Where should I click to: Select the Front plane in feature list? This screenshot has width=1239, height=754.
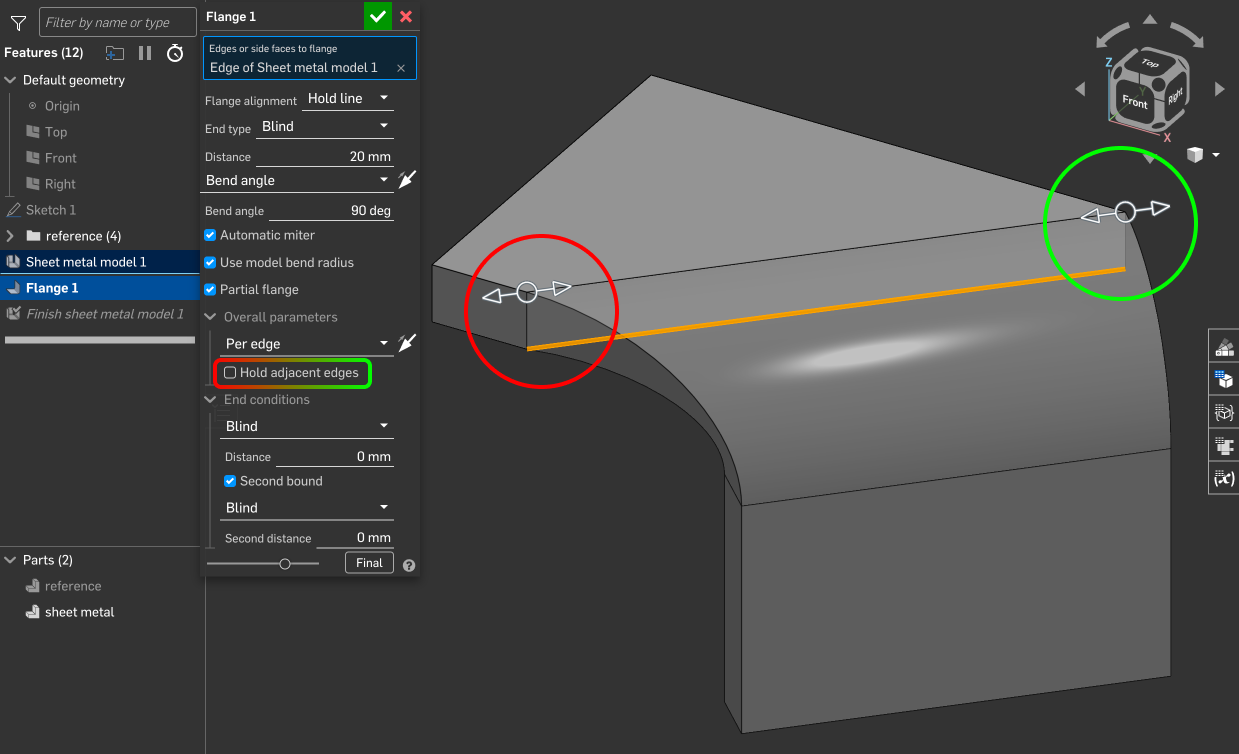click(x=60, y=158)
